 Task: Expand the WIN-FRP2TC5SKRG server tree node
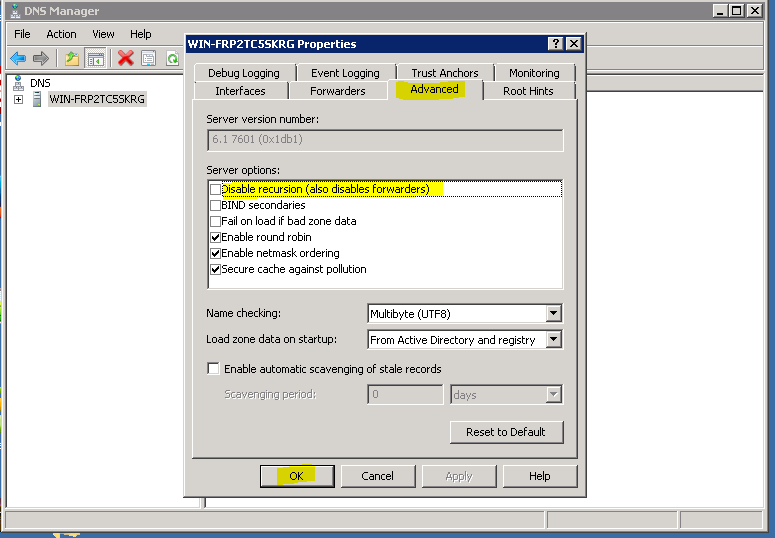[x=18, y=99]
